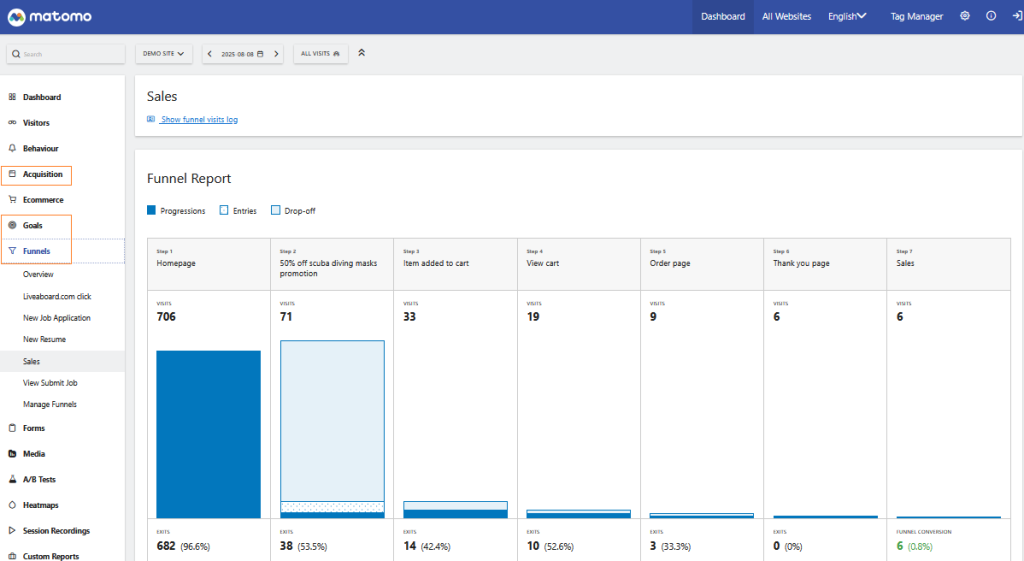Open All Websites in top menu
The image size is (1024, 561).
[786, 17]
